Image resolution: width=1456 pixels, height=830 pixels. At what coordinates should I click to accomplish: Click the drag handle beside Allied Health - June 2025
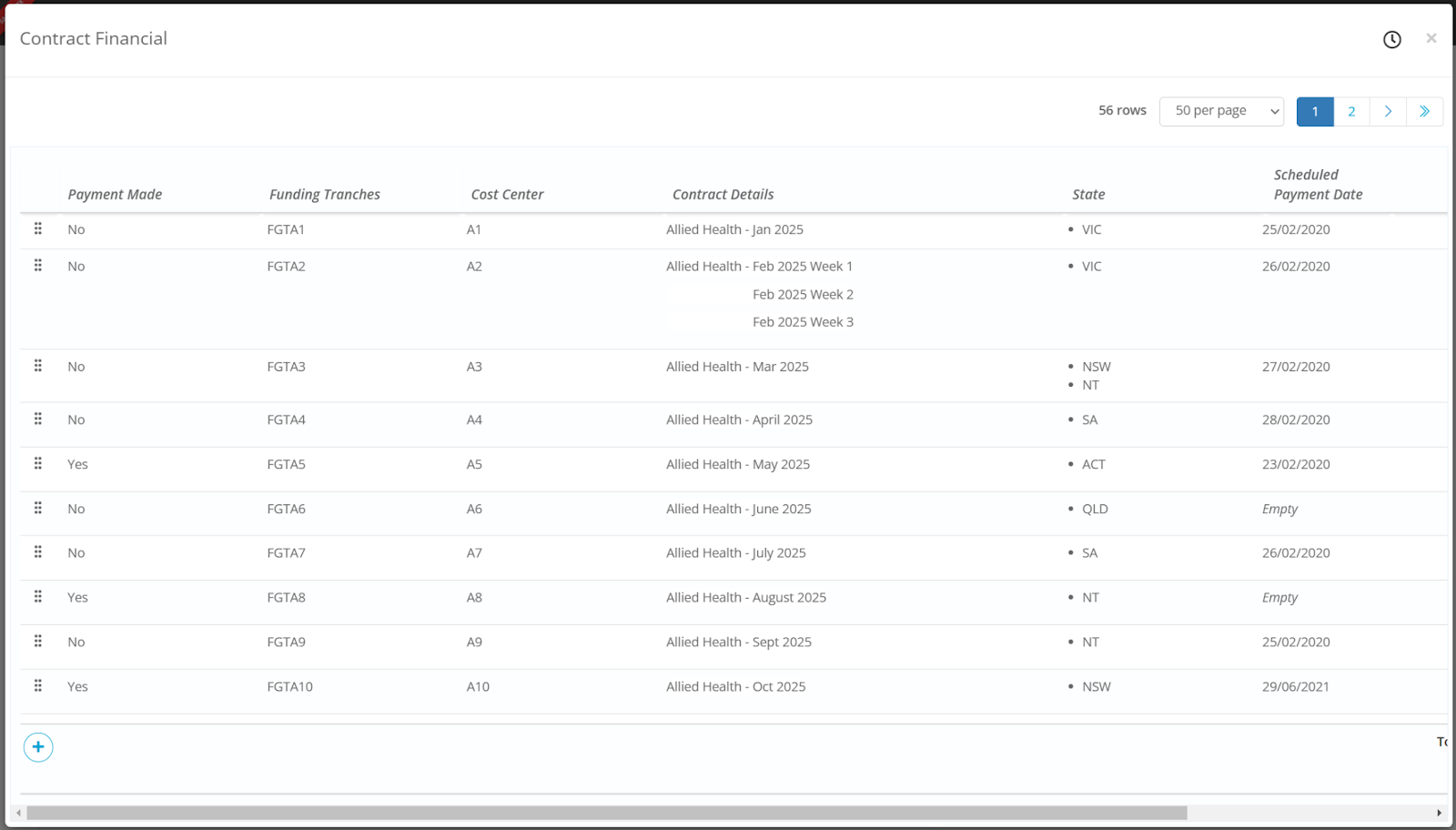click(x=37, y=507)
